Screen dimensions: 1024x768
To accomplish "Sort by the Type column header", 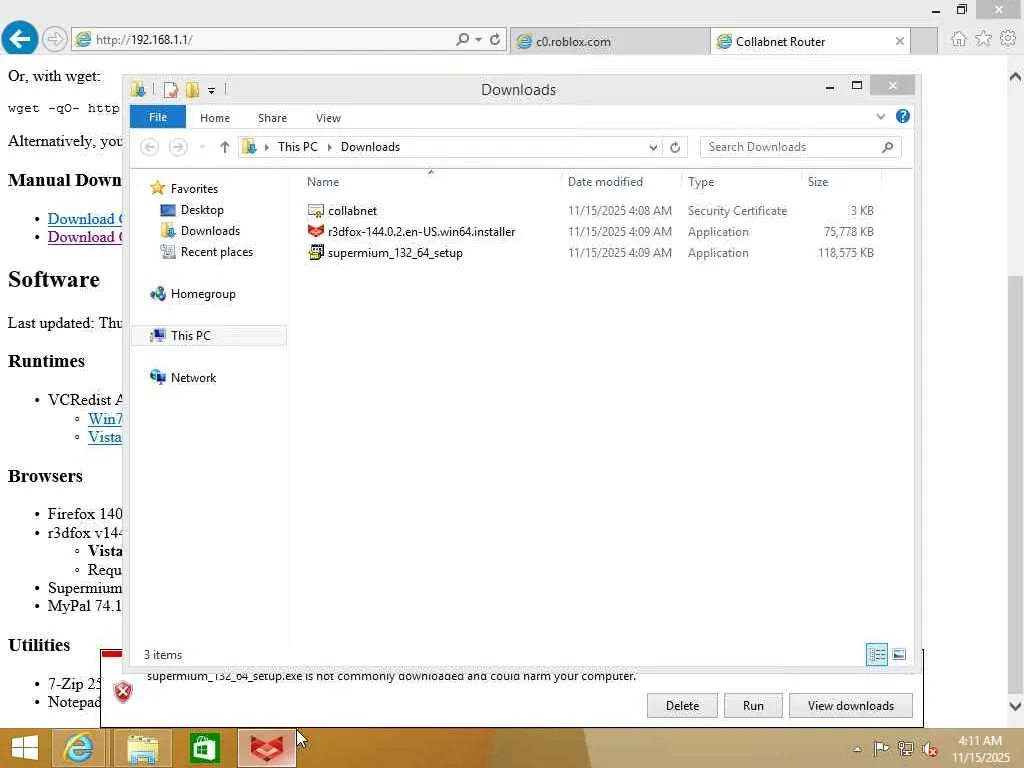I will (741, 182).
